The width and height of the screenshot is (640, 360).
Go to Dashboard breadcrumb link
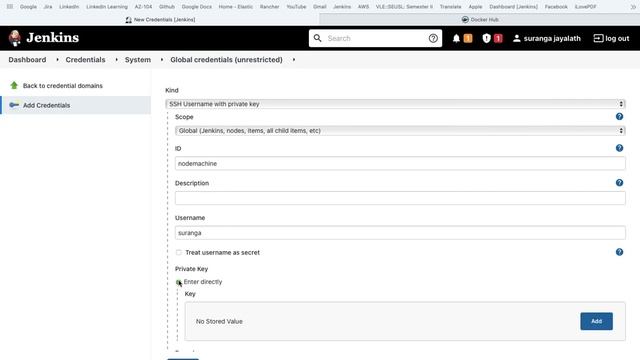click(x=27, y=60)
